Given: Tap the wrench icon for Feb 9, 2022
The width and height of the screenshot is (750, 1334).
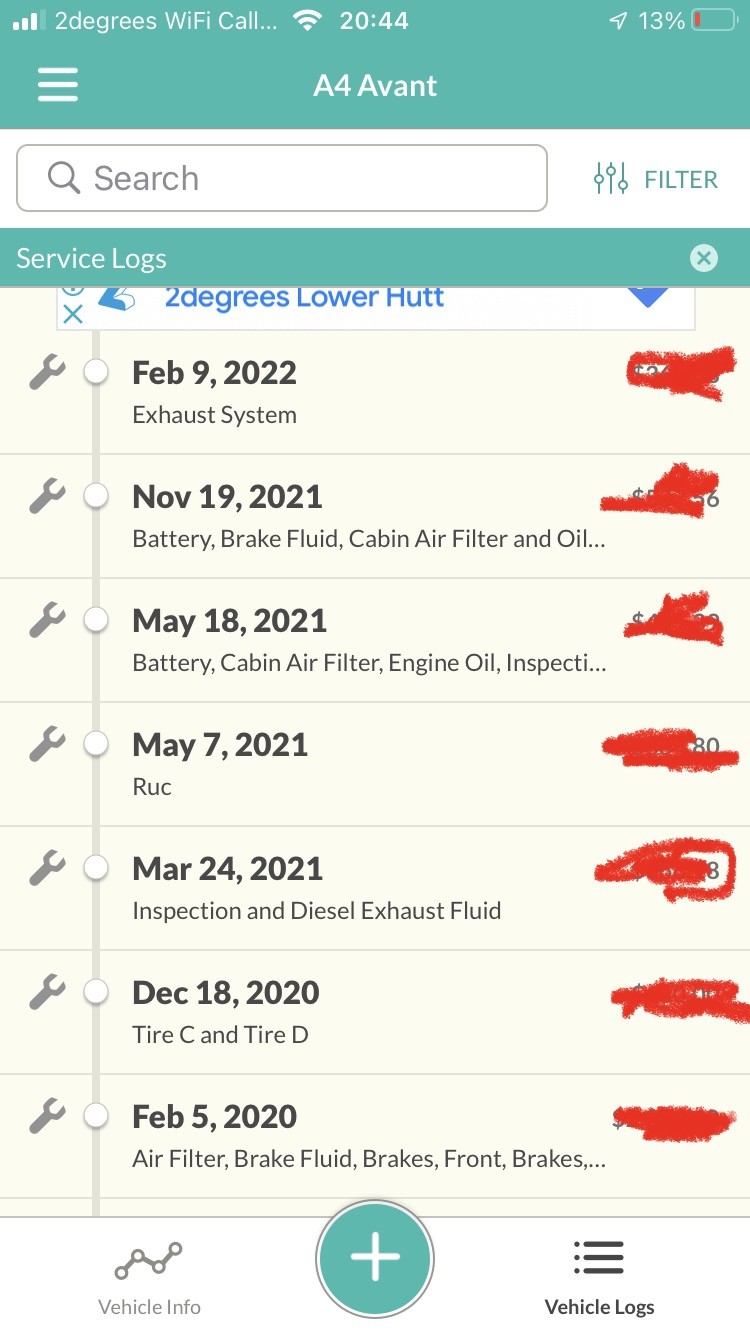Looking at the screenshot, I should point(47,373).
